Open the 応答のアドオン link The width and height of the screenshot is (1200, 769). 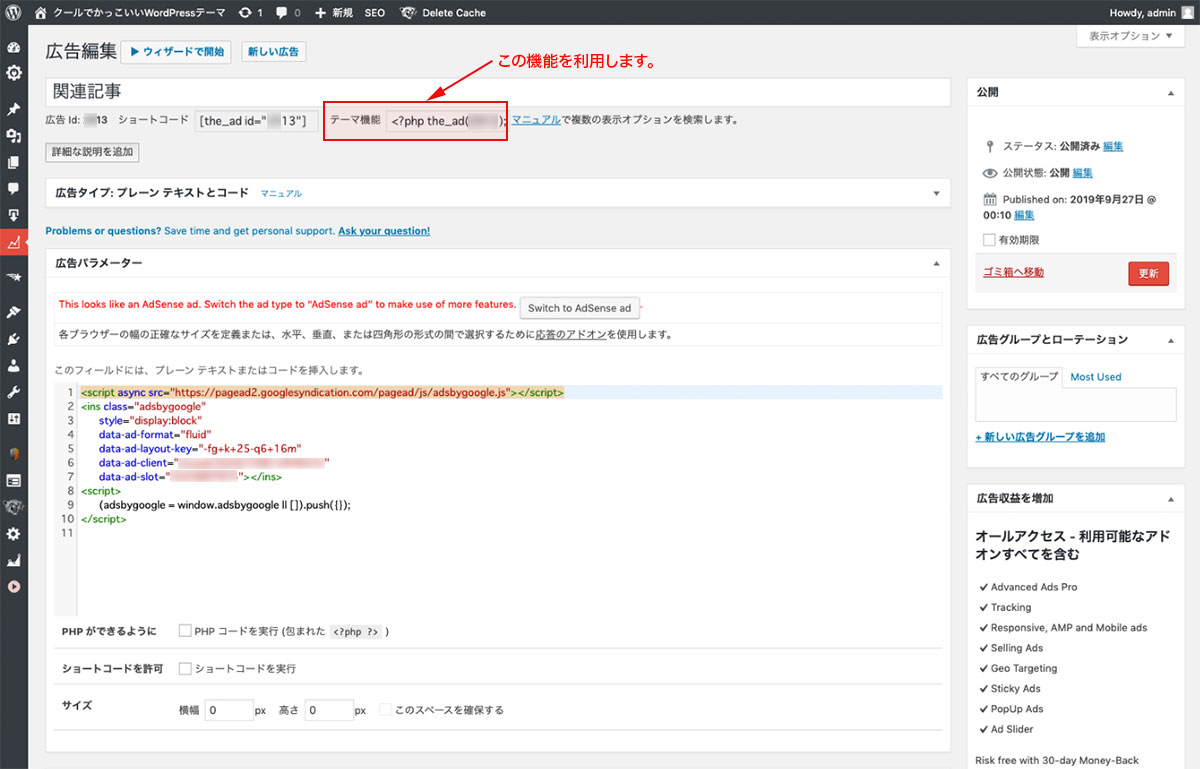pyautogui.click(x=571, y=334)
